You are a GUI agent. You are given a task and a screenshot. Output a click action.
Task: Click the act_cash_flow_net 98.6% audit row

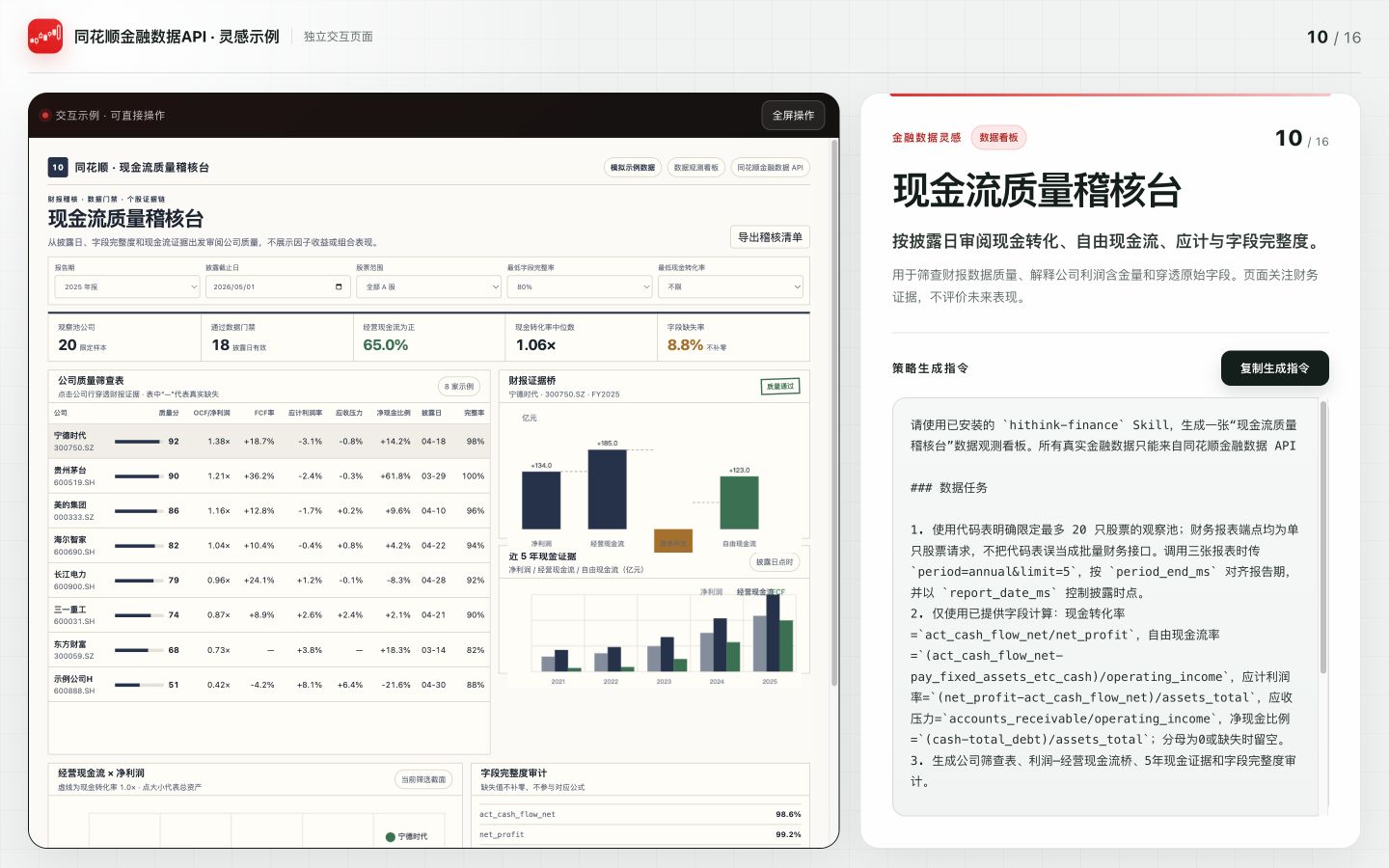640,814
